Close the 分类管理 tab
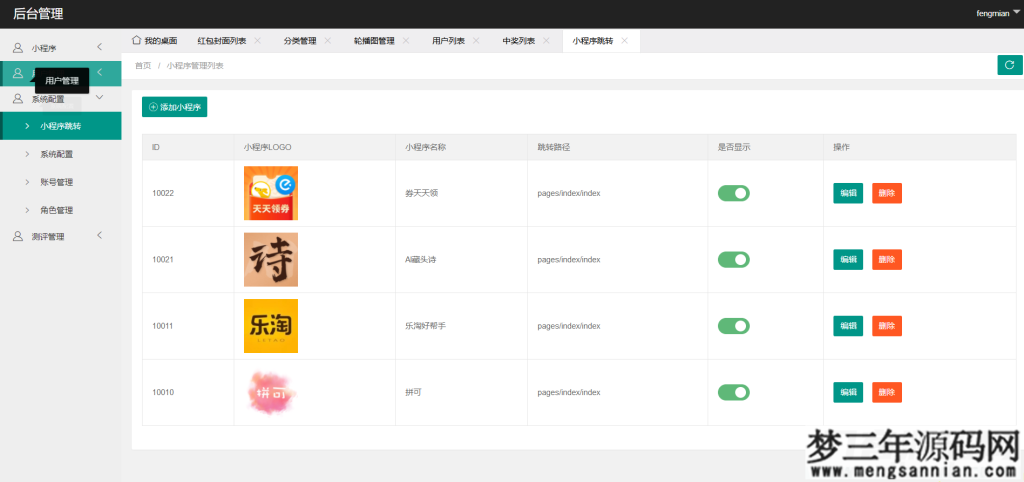1024x482 pixels. (x=327, y=40)
